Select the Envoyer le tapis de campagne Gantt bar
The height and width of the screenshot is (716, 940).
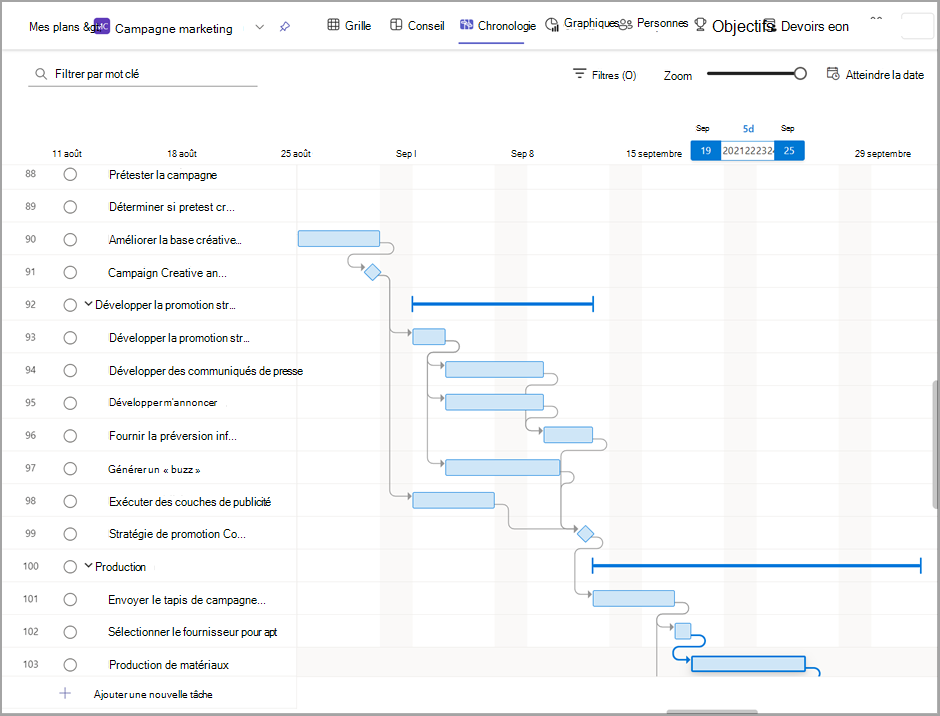[x=634, y=598]
